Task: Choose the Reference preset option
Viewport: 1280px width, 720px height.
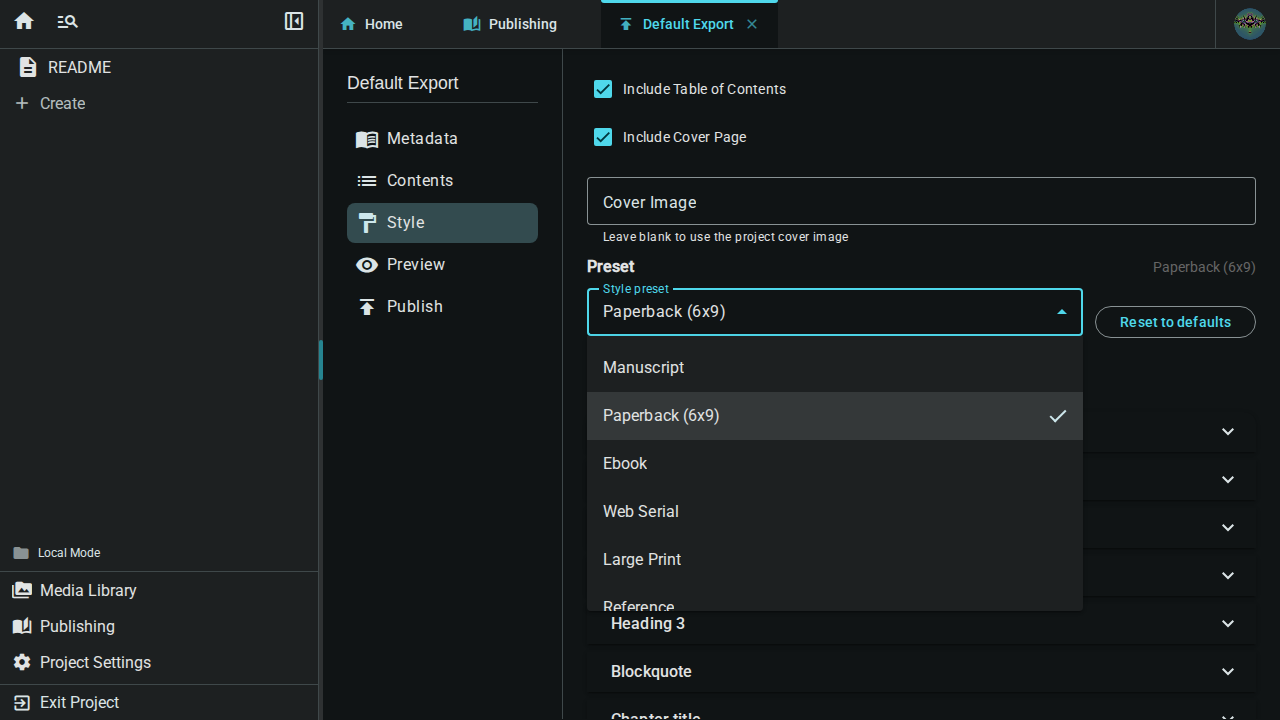Action: (x=835, y=598)
